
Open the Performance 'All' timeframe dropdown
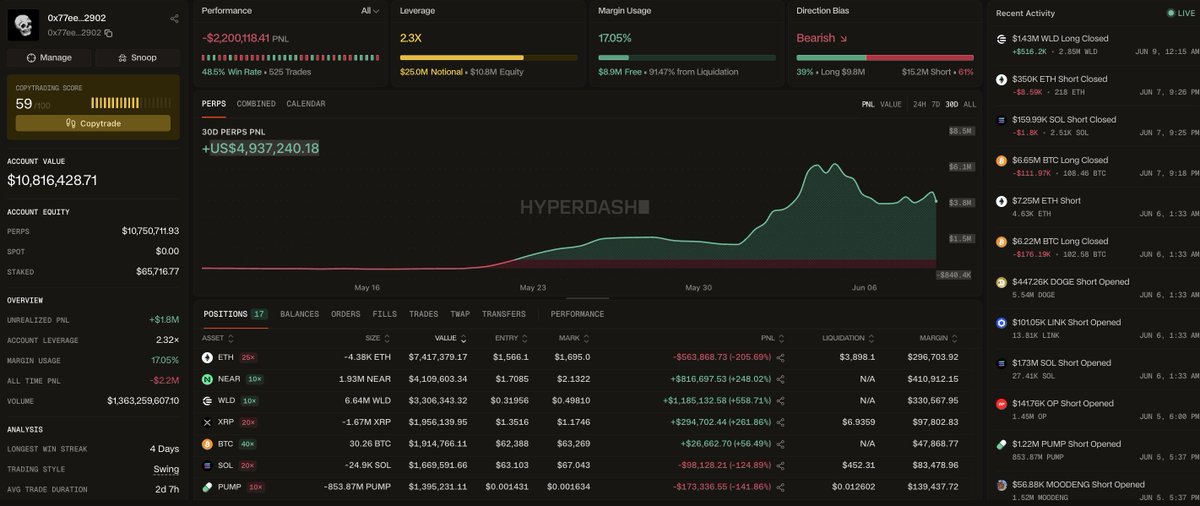pos(371,11)
